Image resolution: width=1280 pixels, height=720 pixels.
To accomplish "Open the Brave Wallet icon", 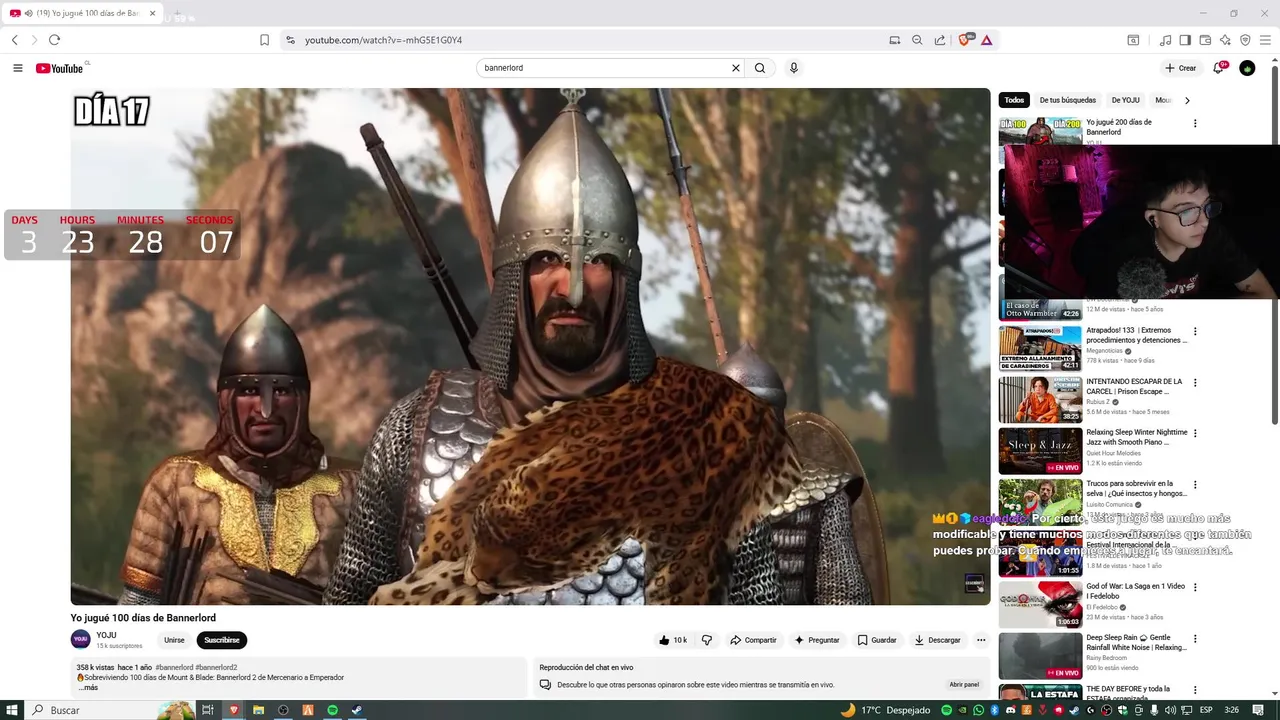I will pos(1205,40).
